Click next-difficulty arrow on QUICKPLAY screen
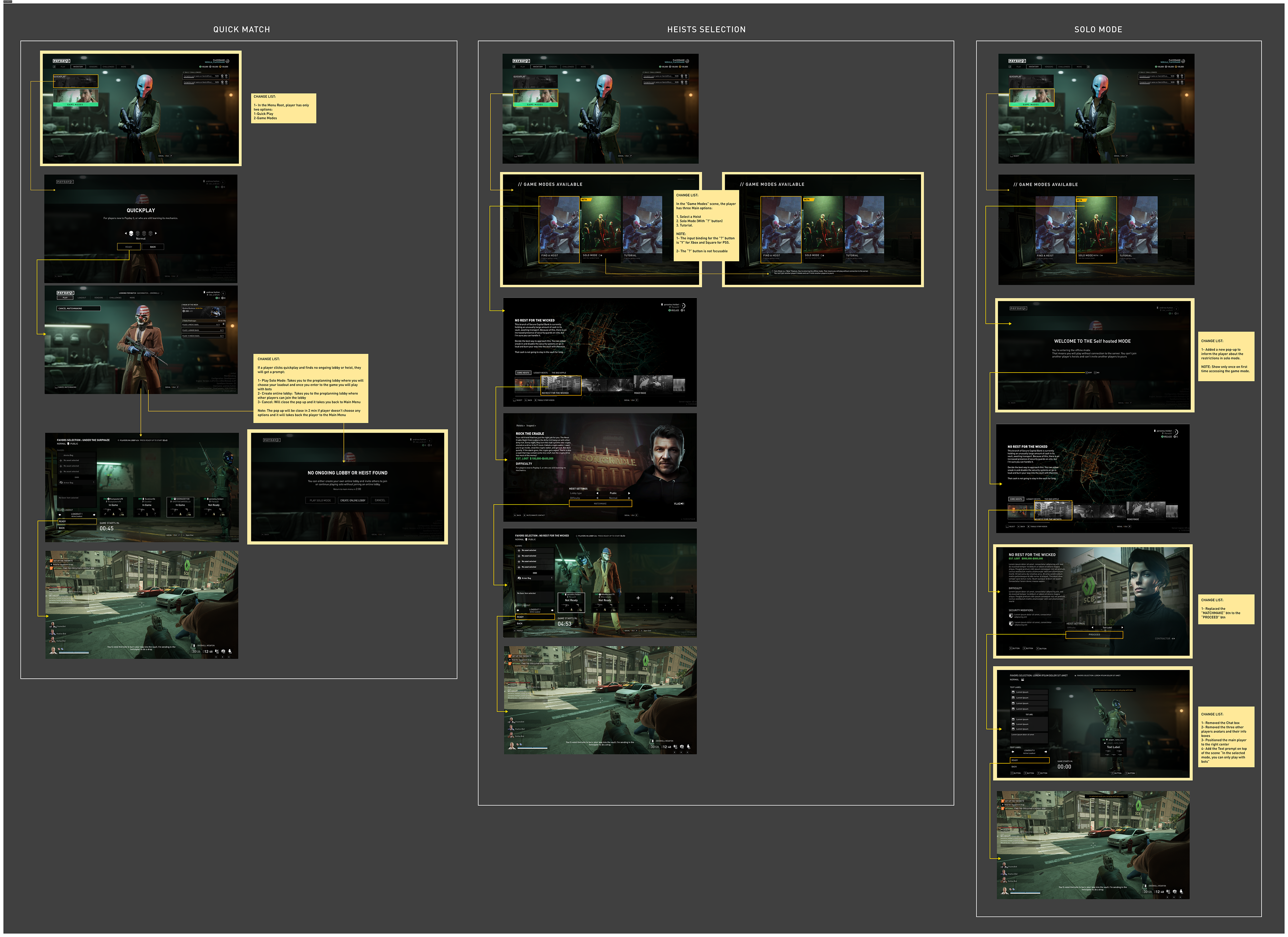 coord(156,233)
